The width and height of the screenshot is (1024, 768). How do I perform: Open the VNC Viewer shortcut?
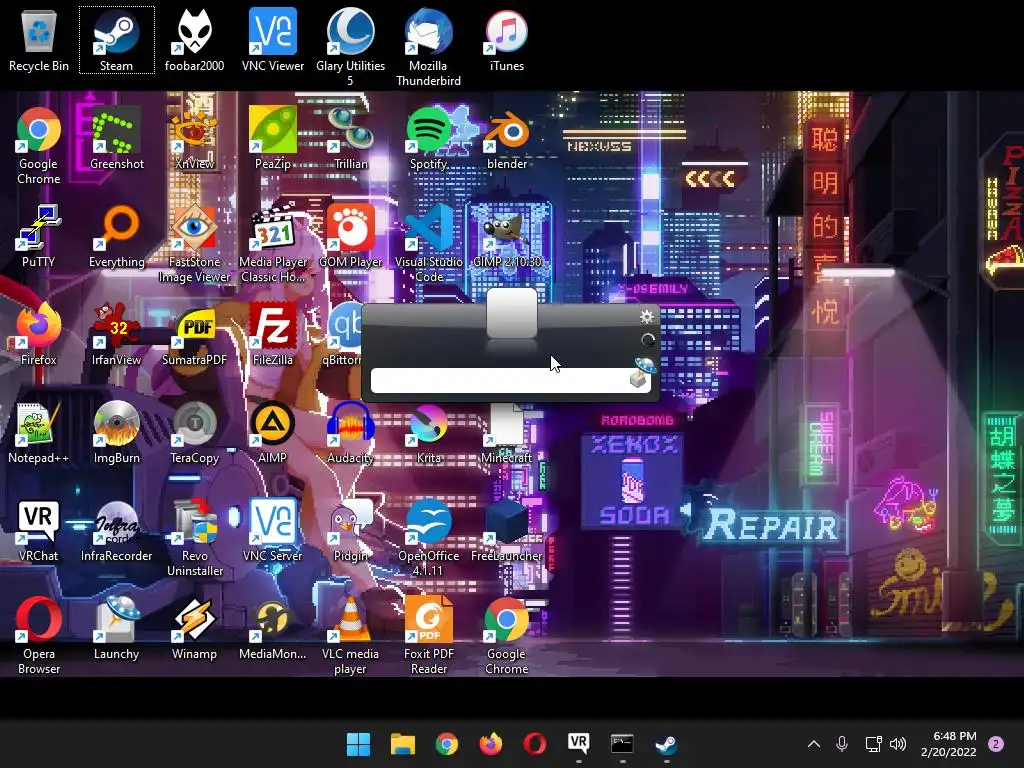point(273,40)
